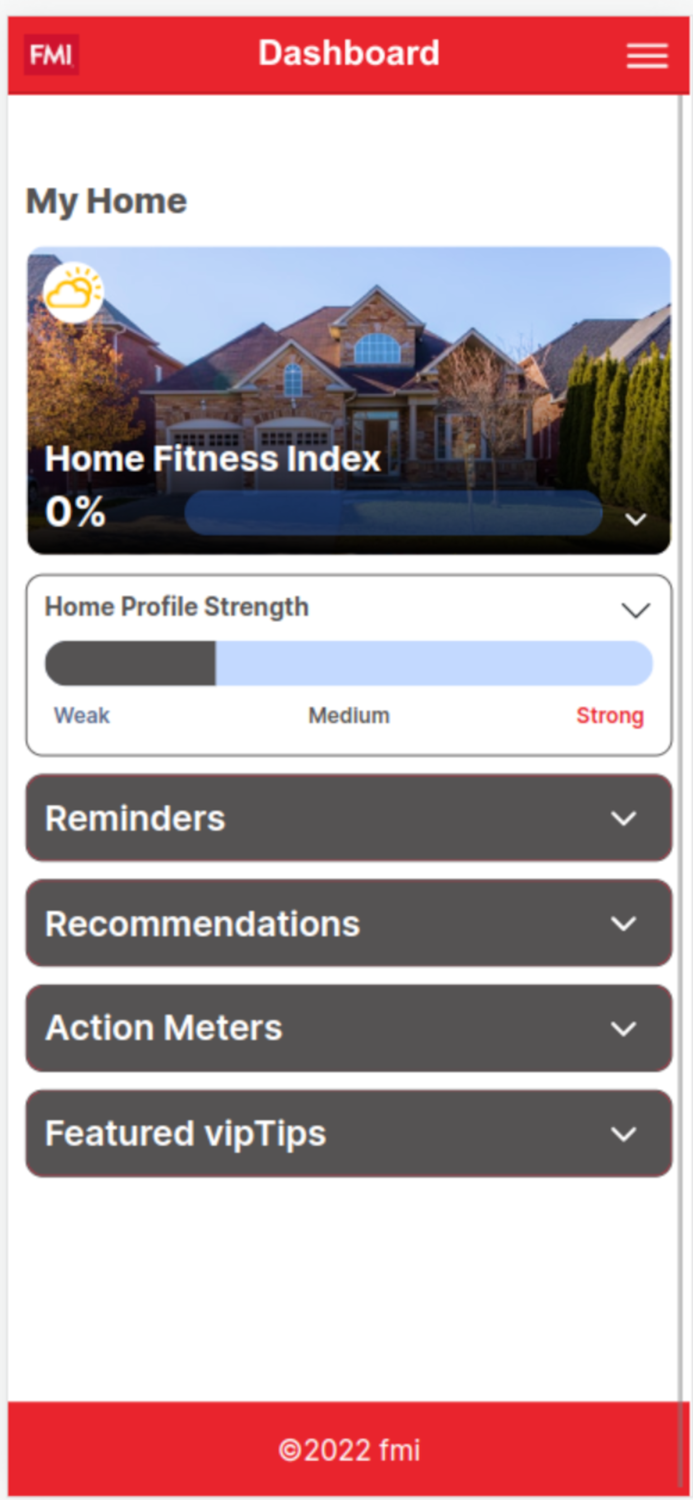The height and width of the screenshot is (1500, 693).
Task: Expand the Reminders section
Action: [348, 818]
